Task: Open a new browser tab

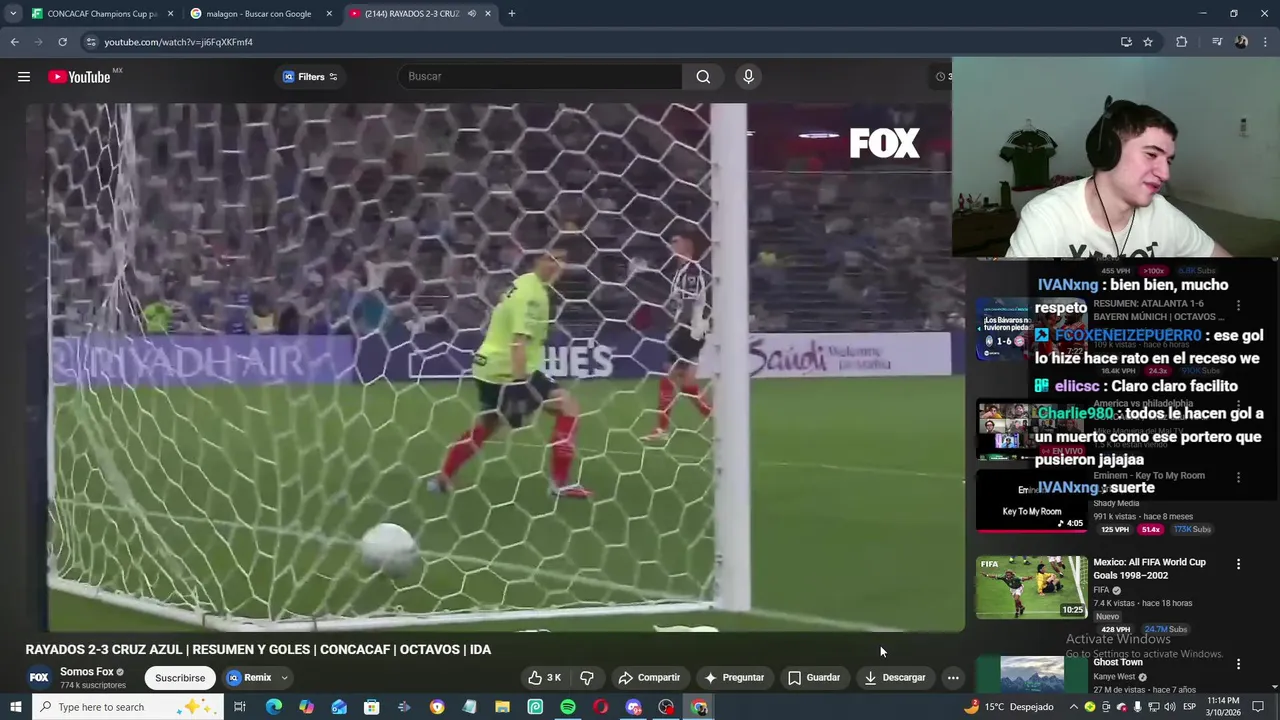Action: pyautogui.click(x=511, y=14)
